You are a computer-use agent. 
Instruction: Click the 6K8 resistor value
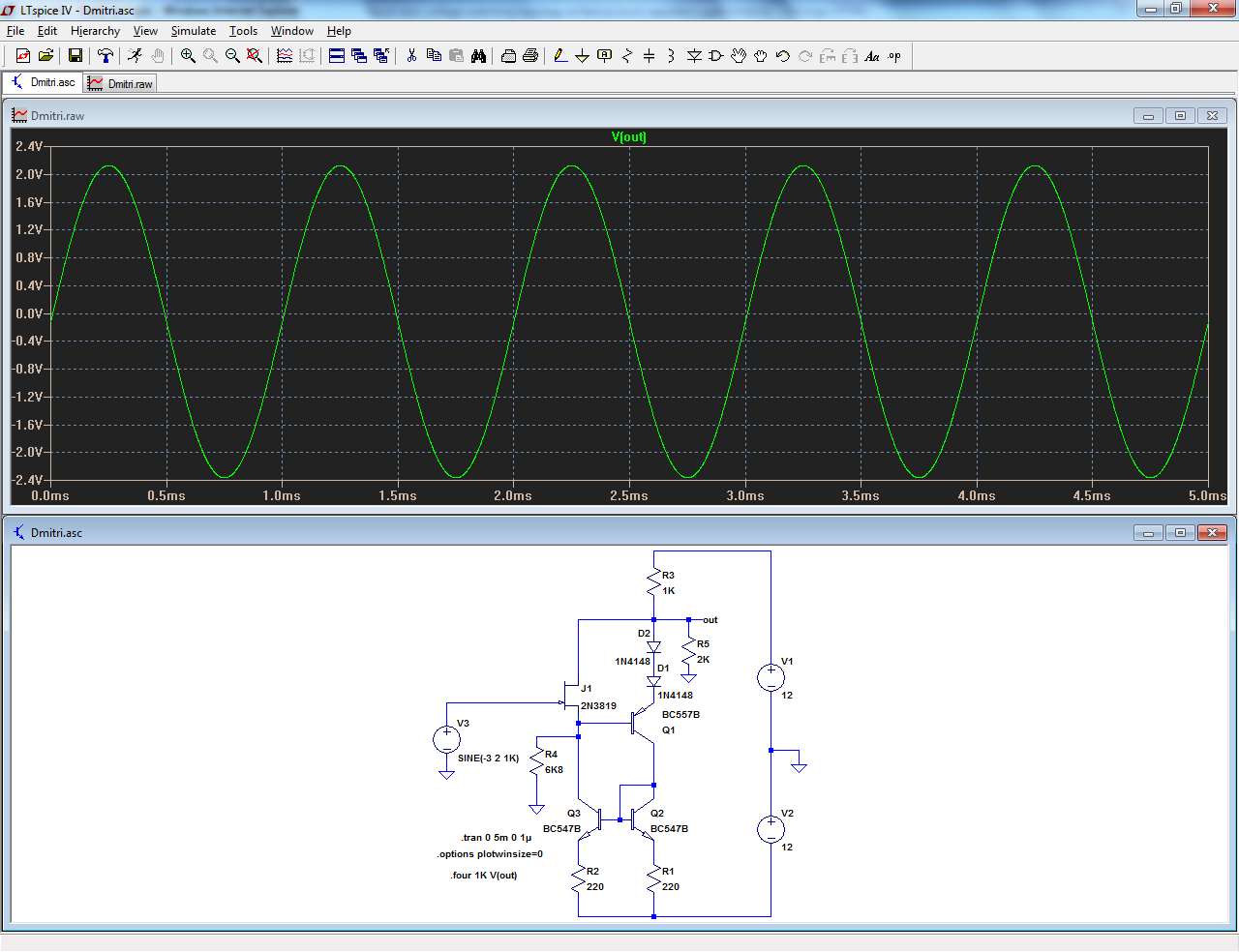tap(554, 770)
